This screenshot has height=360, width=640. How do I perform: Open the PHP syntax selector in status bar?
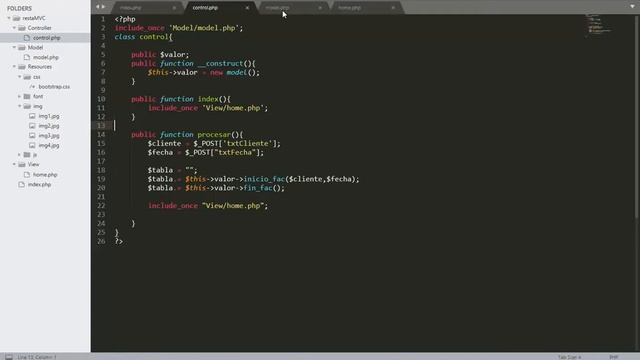(613, 357)
